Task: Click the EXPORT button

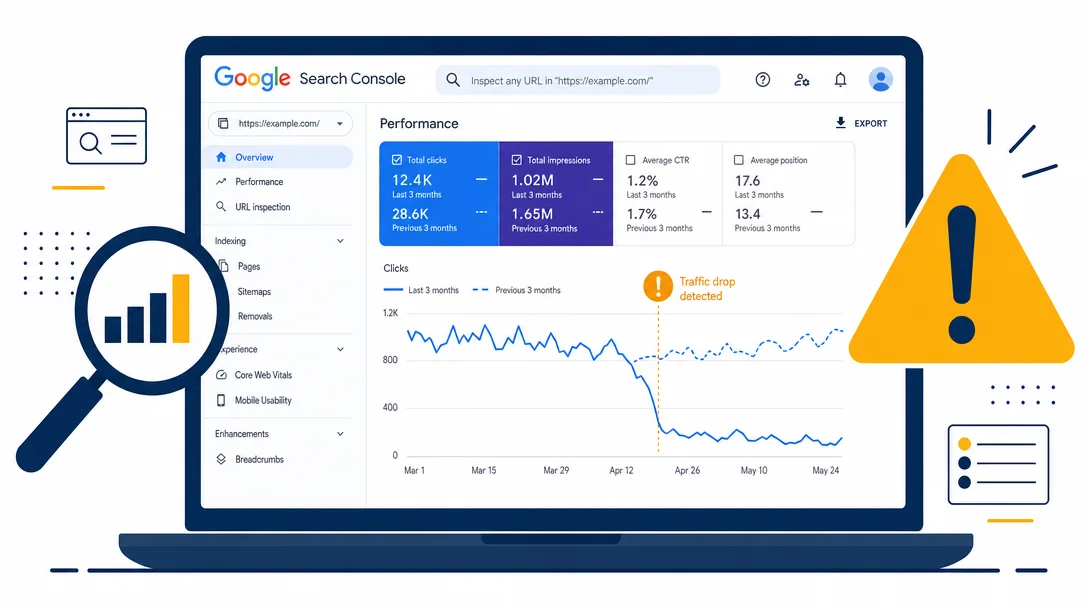Action: pos(861,123)
